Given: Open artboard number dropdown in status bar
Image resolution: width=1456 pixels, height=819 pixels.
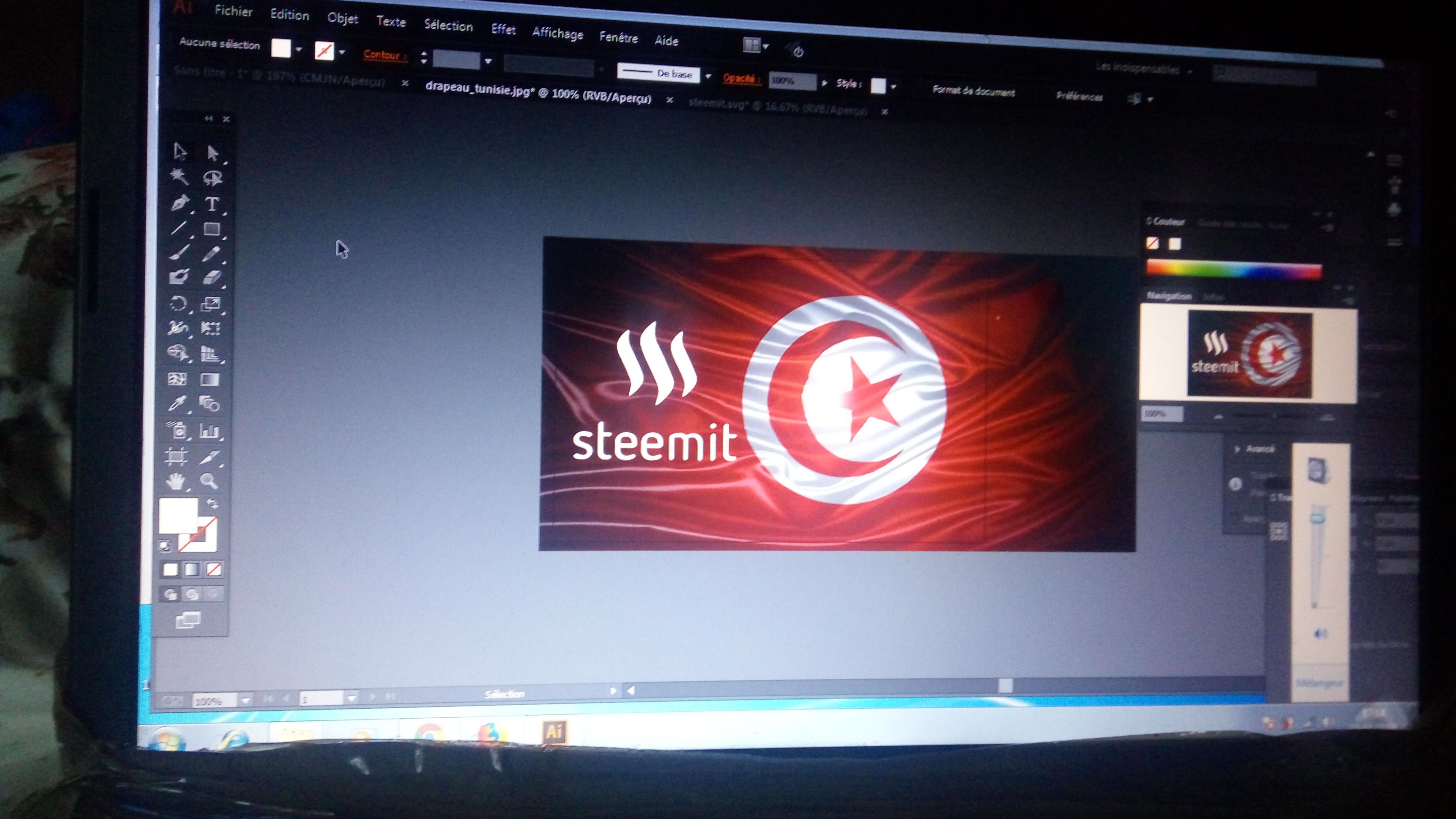Looking at the screenshot, I should (x=351, y=699).
